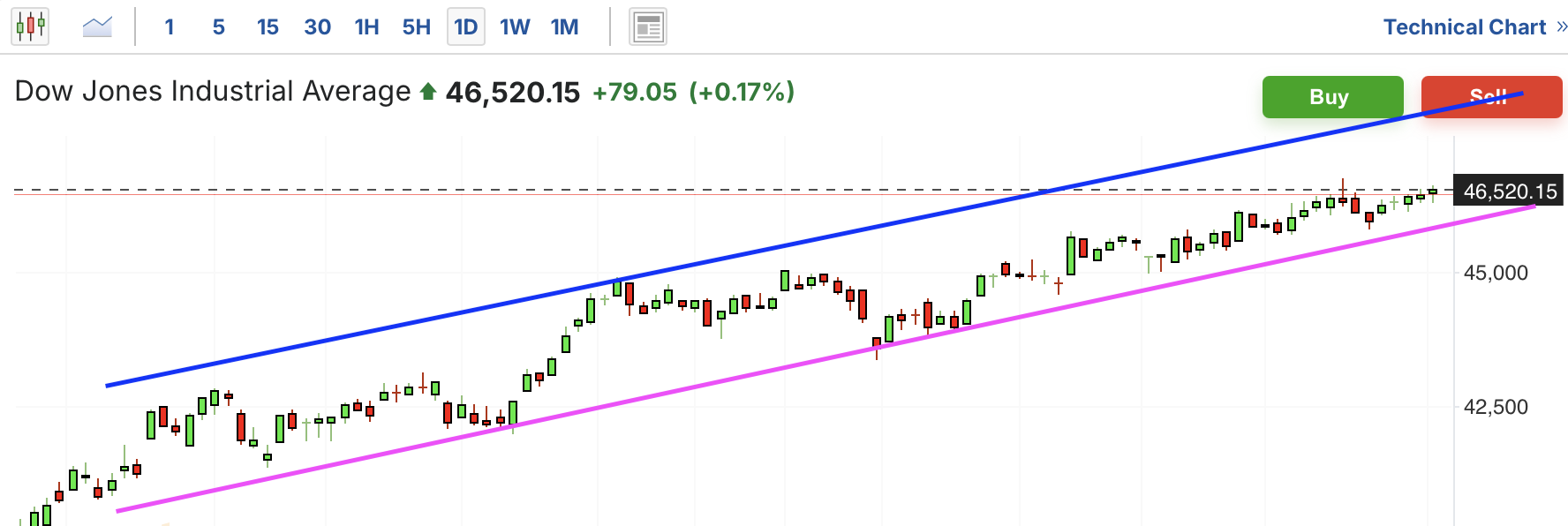Switch to area line chart type
Viewport: 1568px width, 526px height.
pos(97,26)
